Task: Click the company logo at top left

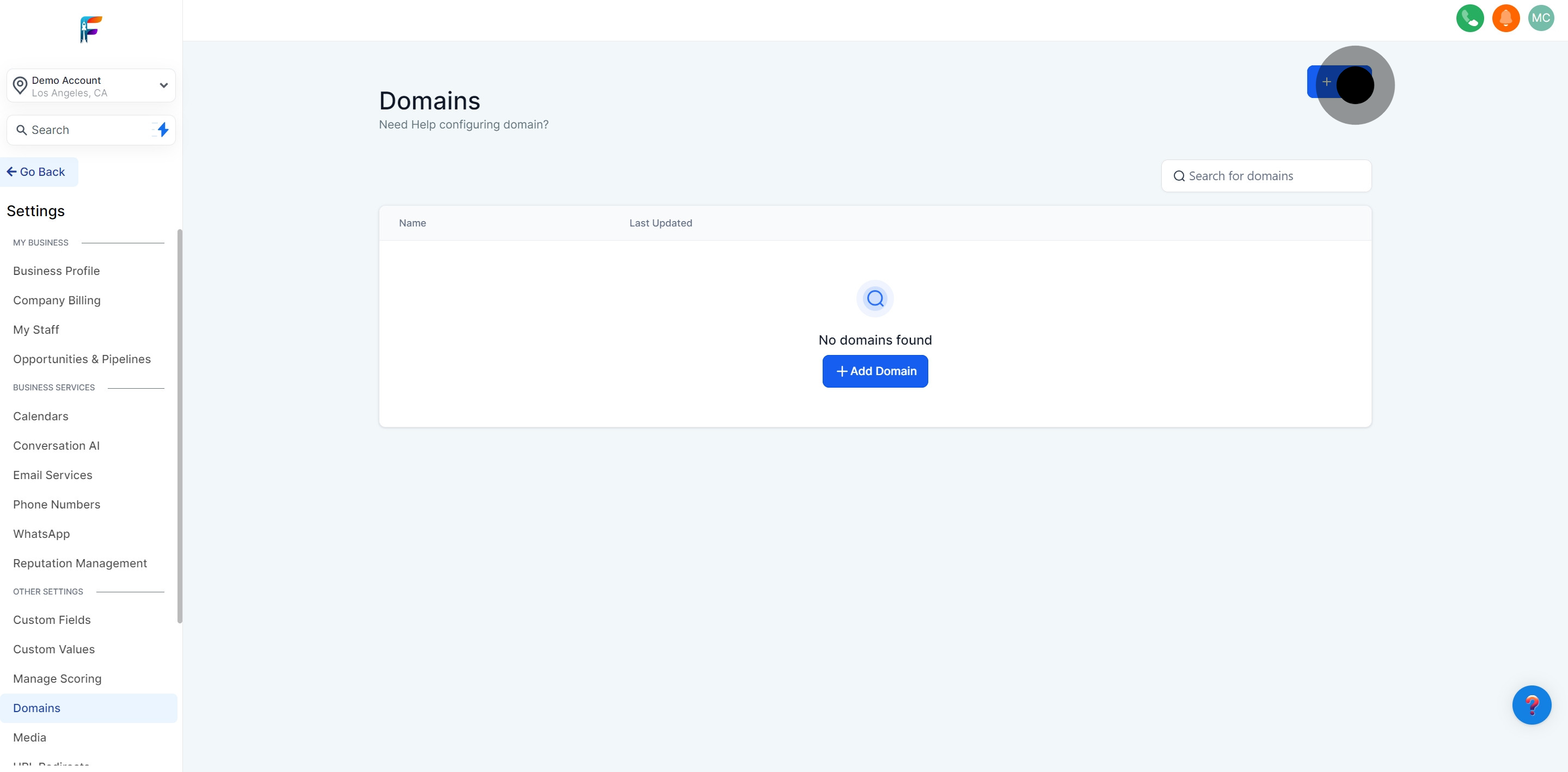Action: click(x=91, y=29)
